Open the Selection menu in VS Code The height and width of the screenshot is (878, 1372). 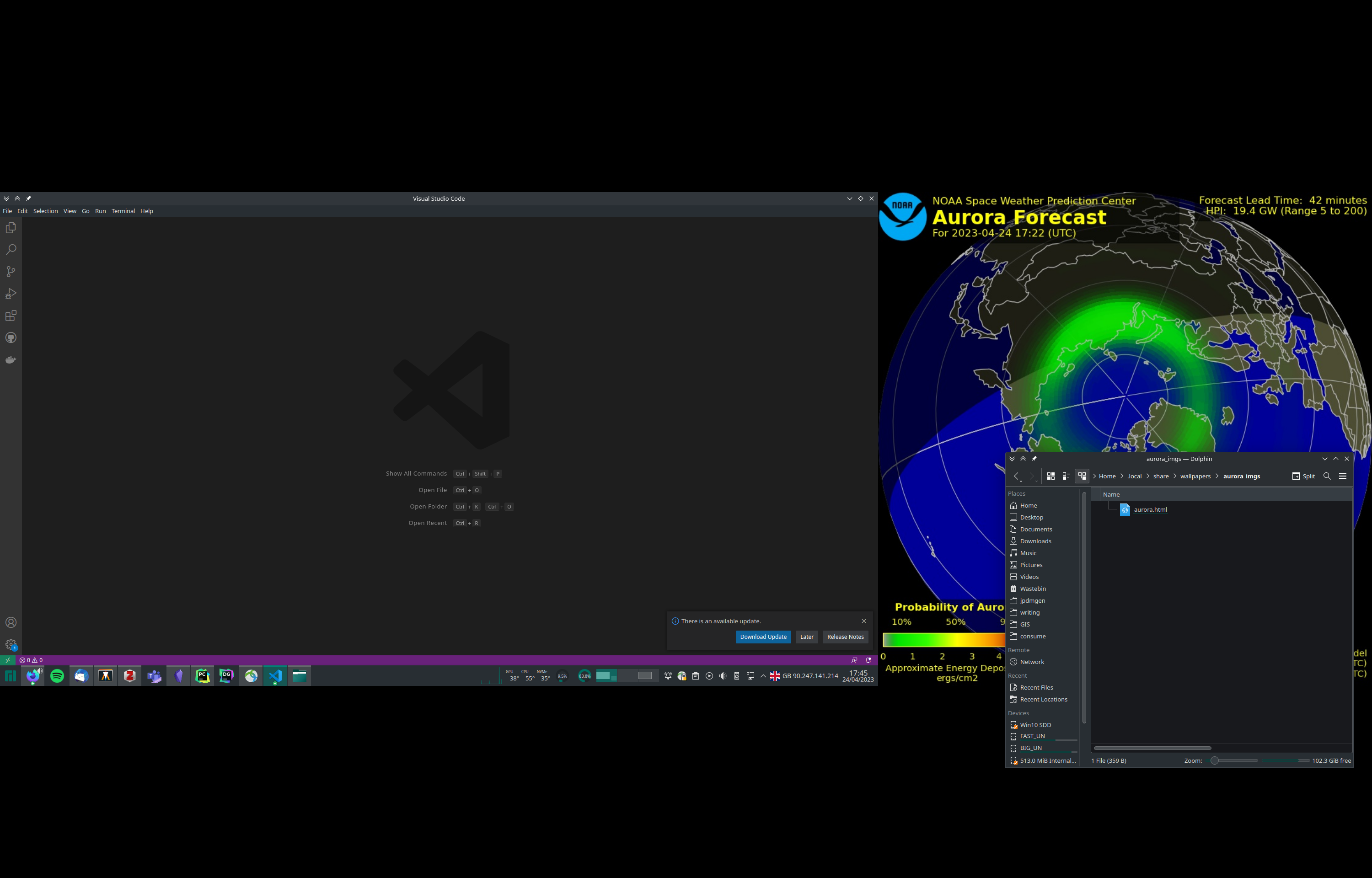(x=46, y=211)
